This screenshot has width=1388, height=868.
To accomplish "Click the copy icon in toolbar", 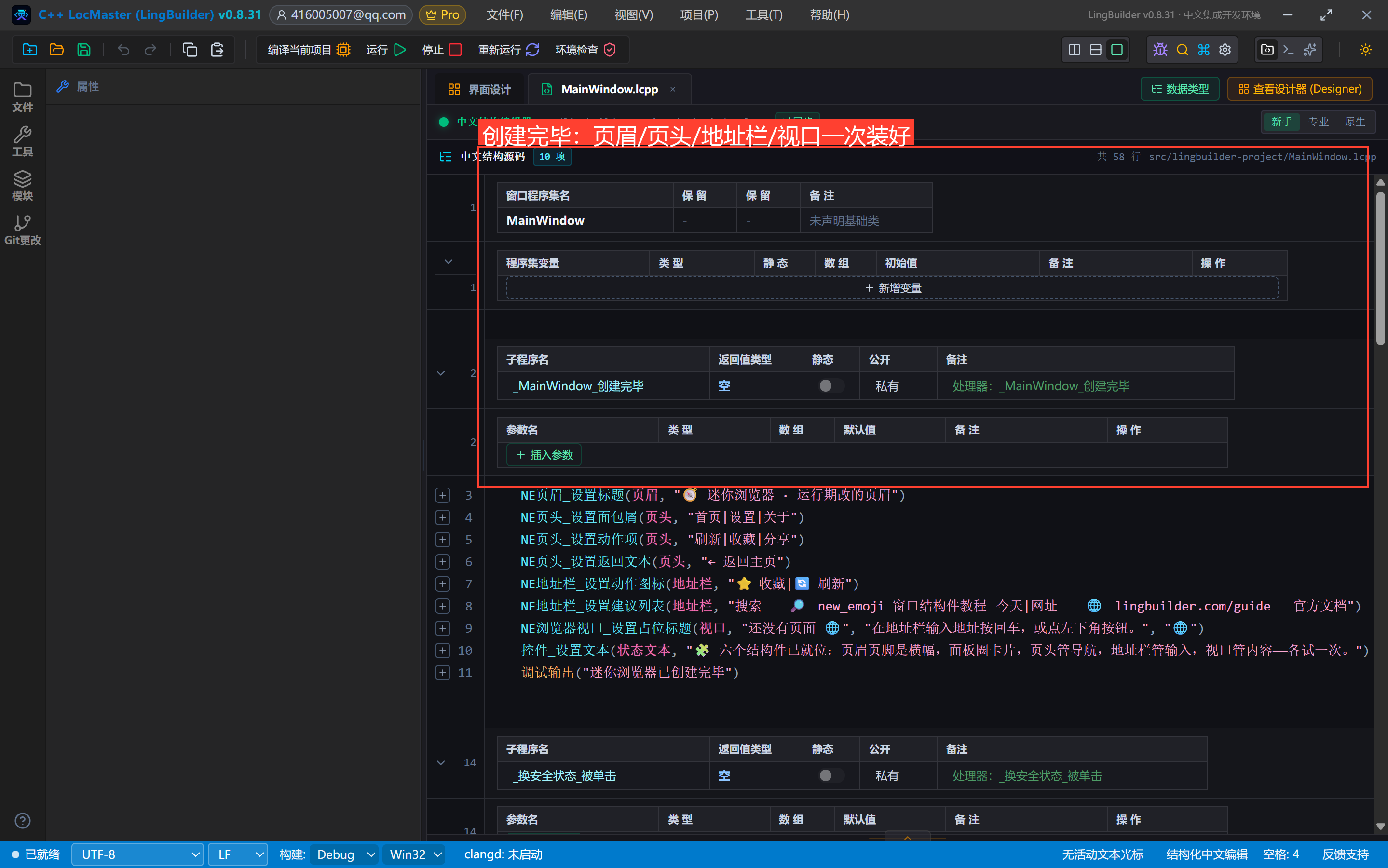I will (x=190, y=50).
